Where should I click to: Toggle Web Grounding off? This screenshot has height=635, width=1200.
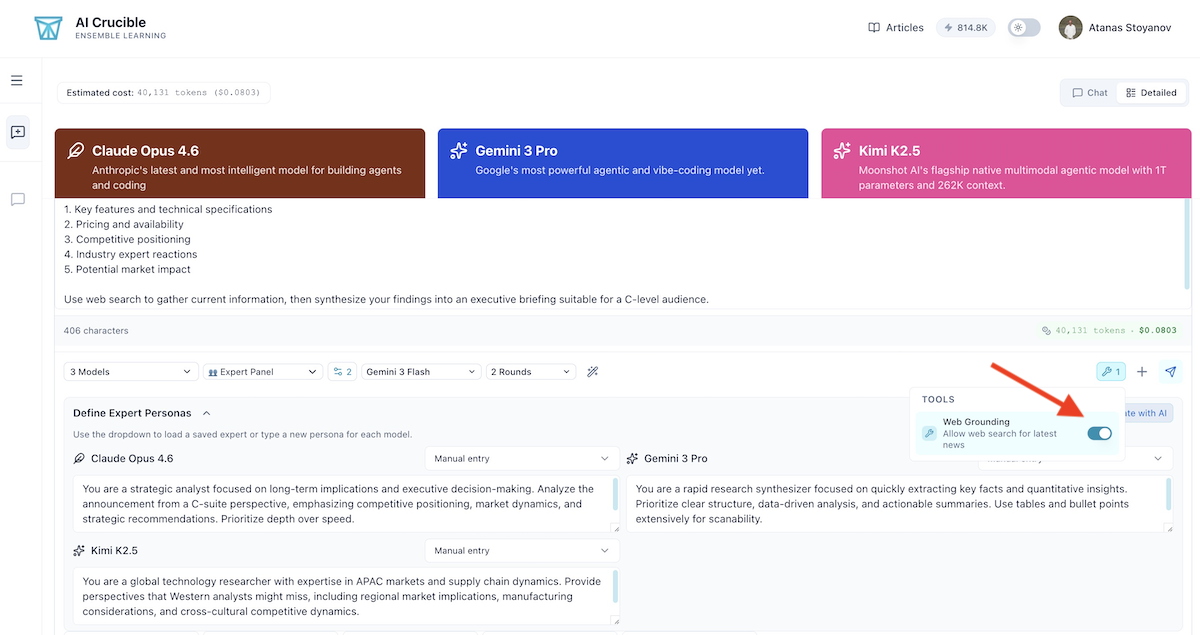pos(1100,433)
